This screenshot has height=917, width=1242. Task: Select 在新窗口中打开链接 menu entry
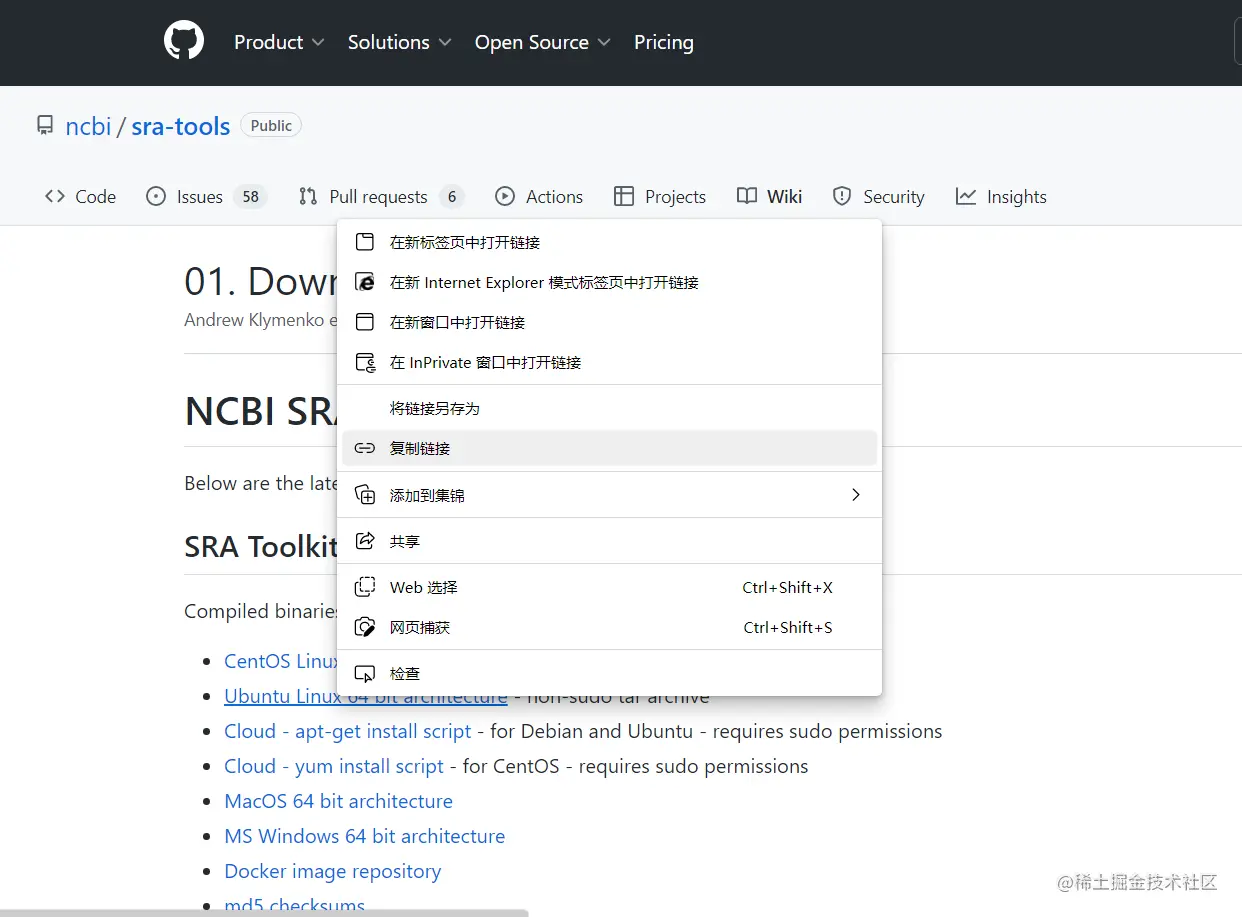point(609,322)
